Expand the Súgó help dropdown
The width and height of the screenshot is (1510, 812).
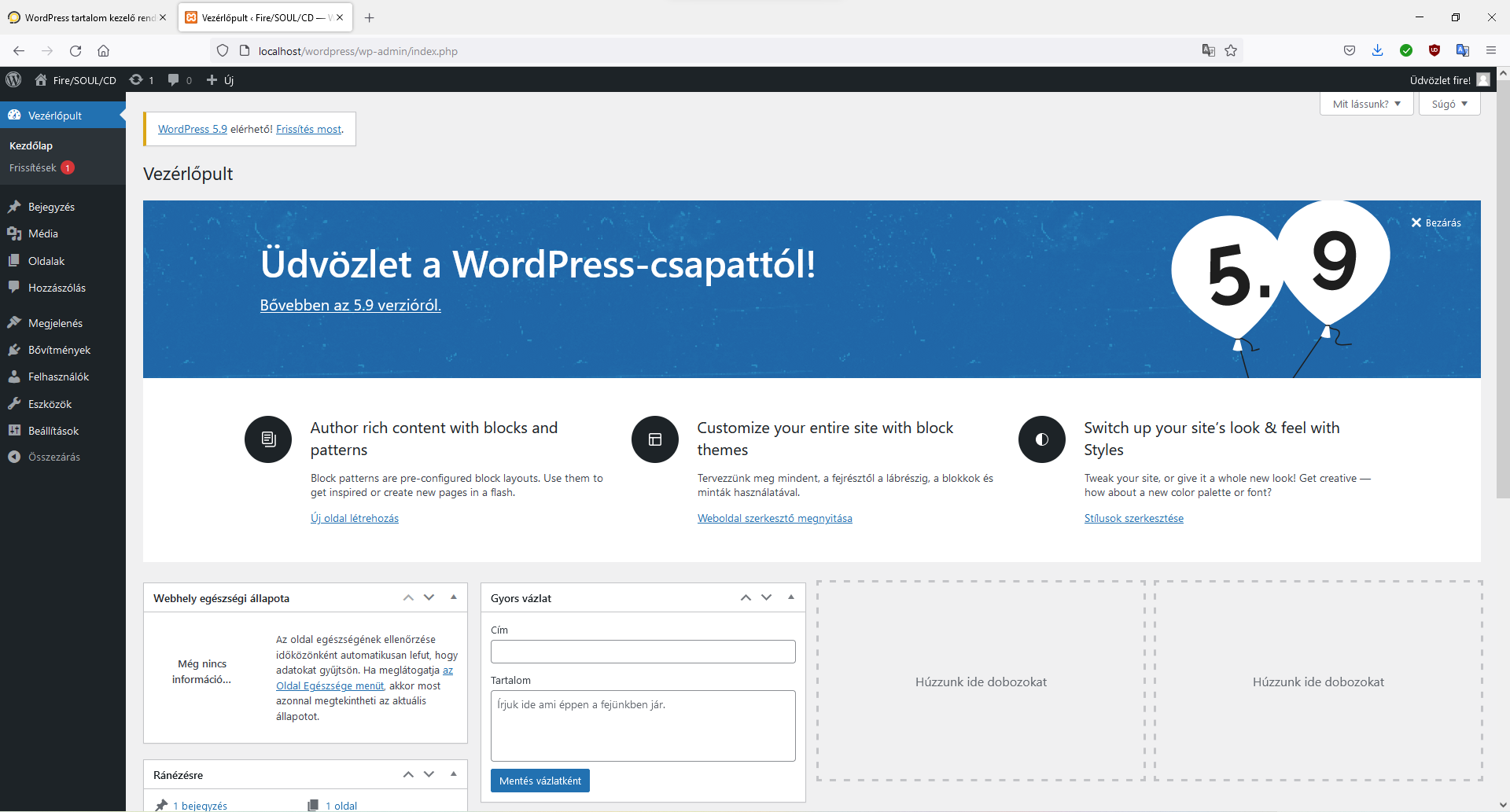tap(1449, 104)
